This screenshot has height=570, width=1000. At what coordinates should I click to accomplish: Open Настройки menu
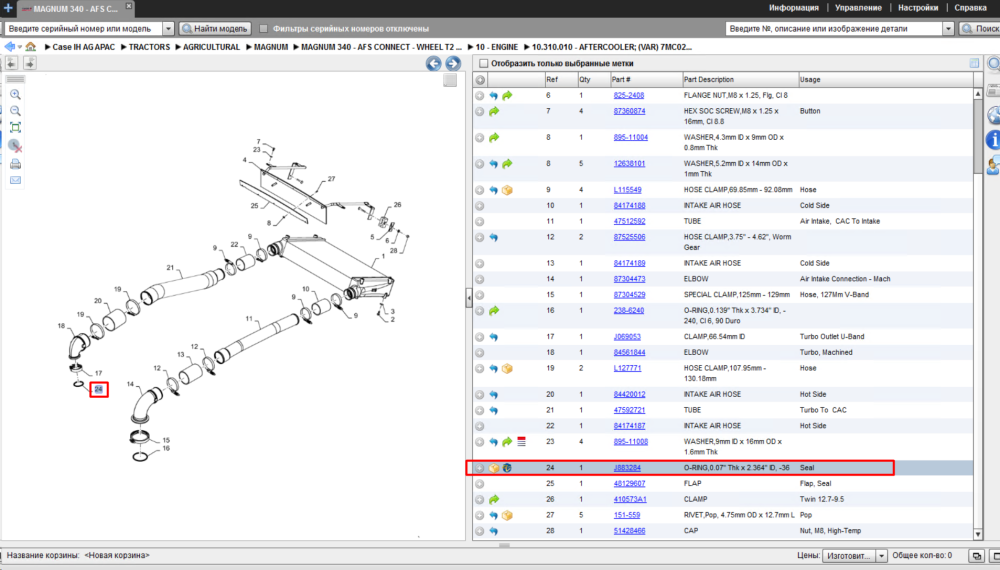918,8
